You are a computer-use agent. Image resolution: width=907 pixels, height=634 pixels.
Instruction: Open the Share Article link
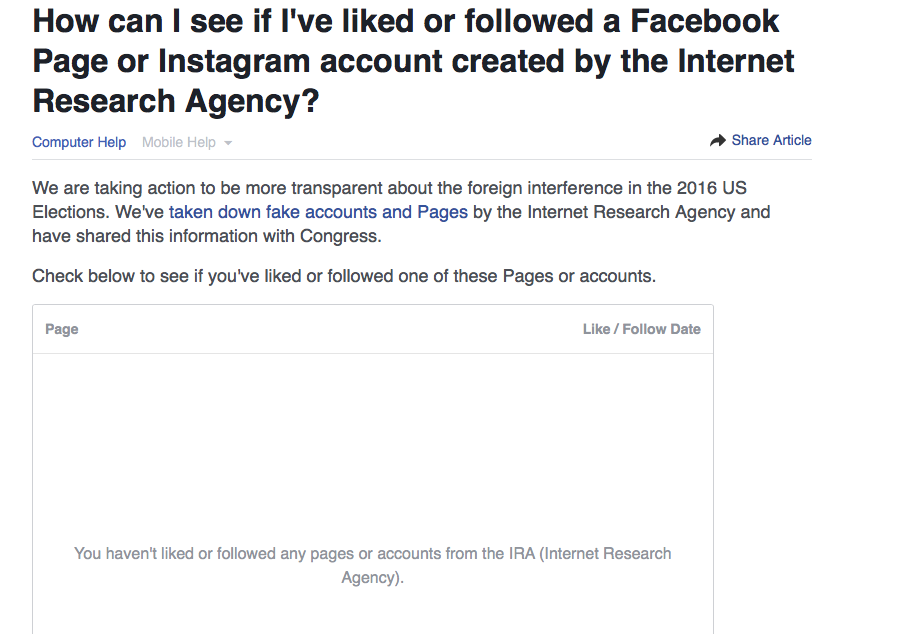pos(771,140)
